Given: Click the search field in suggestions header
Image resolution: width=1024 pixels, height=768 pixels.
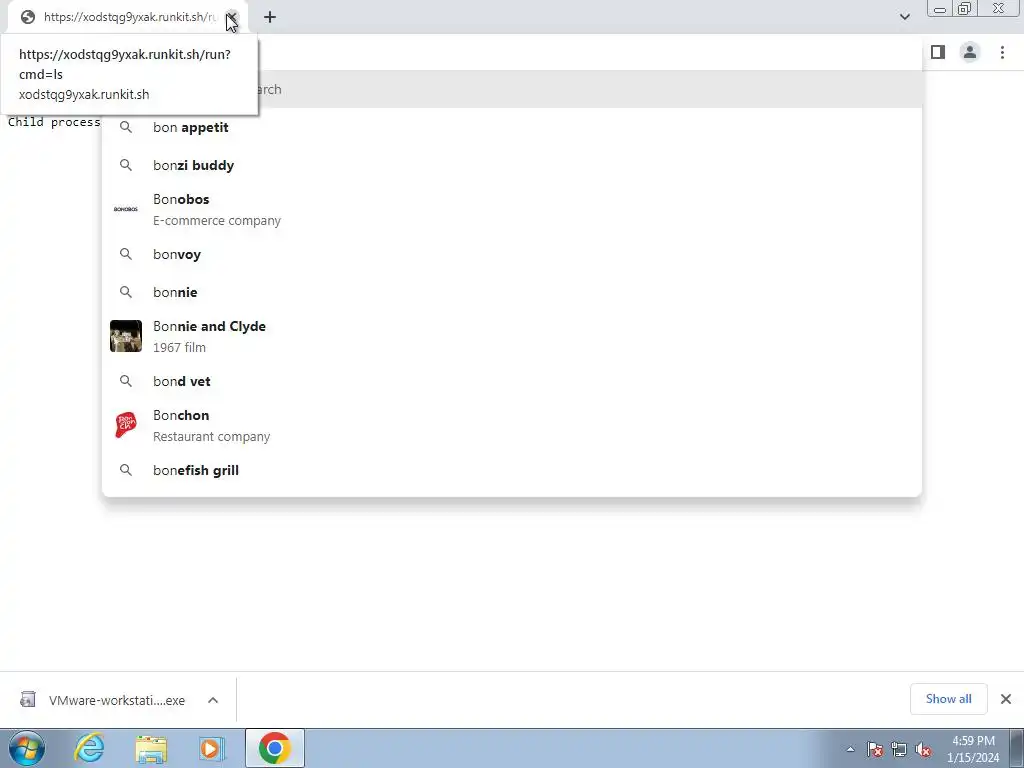Looking at the screenshot, I should [x=512, y=89].
